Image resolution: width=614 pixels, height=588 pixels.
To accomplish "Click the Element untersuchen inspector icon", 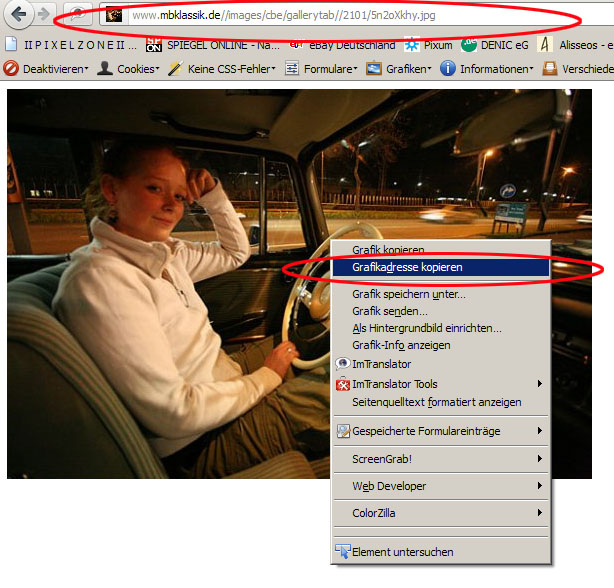I will coord(343,552).
